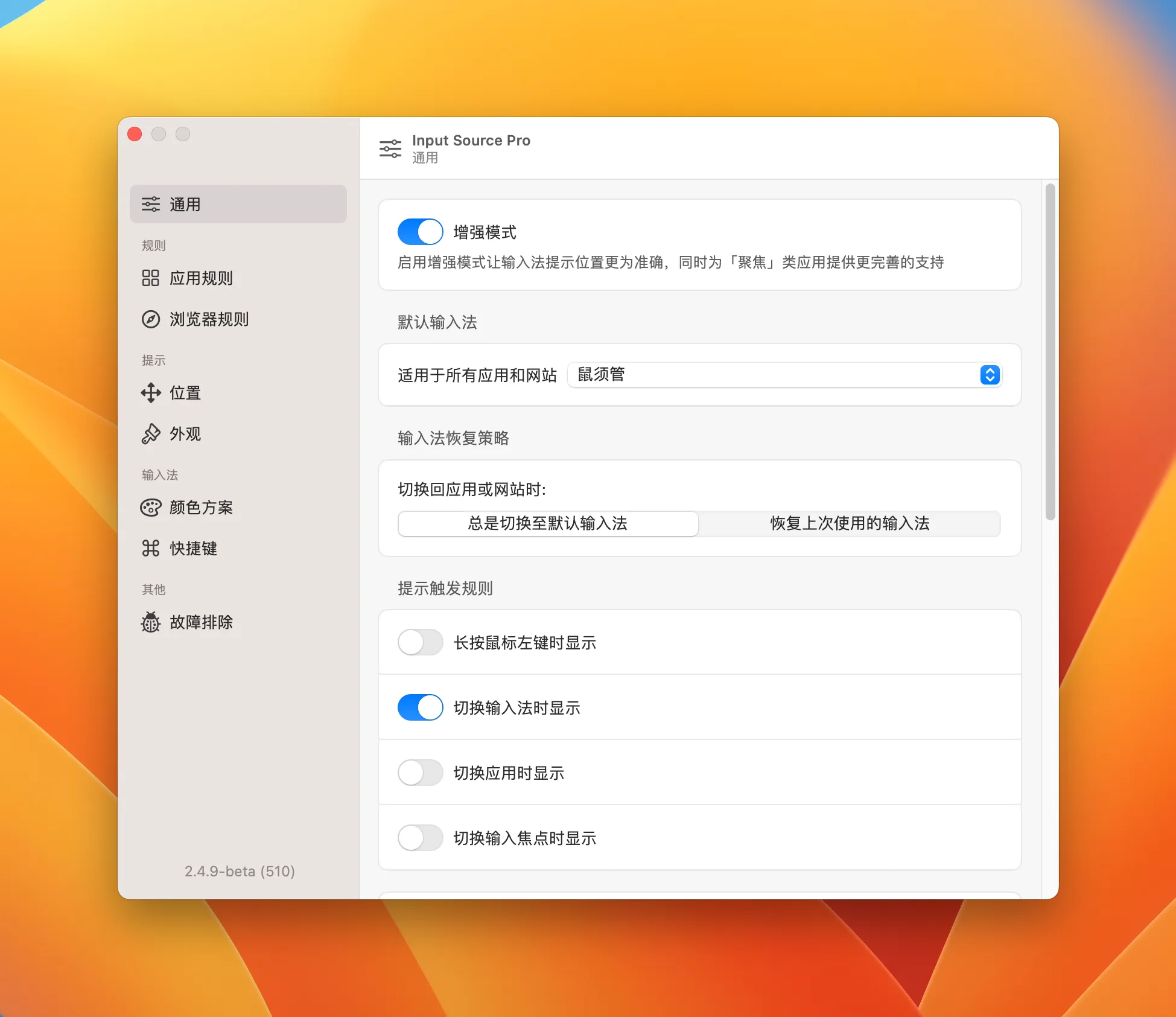Open 故障排除 via the bug icon

[x=150, y=622]
